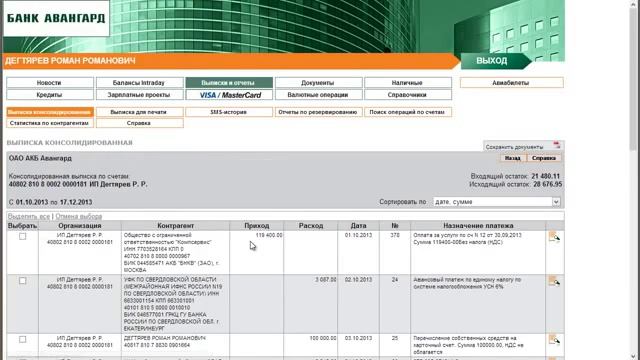Switch to Выписка для печати tab
Screen dimensions: 640x360
pyautogui.click(x=139, y=112)
